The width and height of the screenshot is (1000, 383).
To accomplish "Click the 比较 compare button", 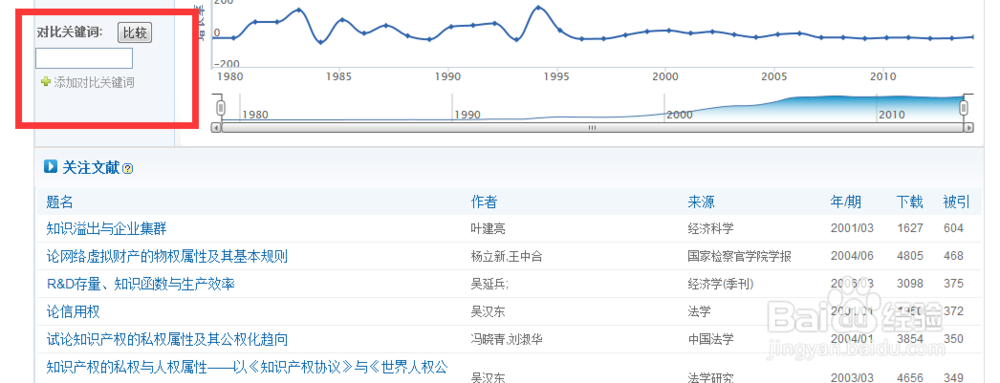I will [135, 33].
